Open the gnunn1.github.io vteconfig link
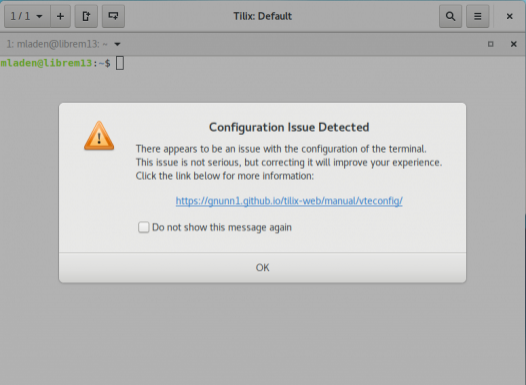Screen dimensions: 526x385 (289, 201)
